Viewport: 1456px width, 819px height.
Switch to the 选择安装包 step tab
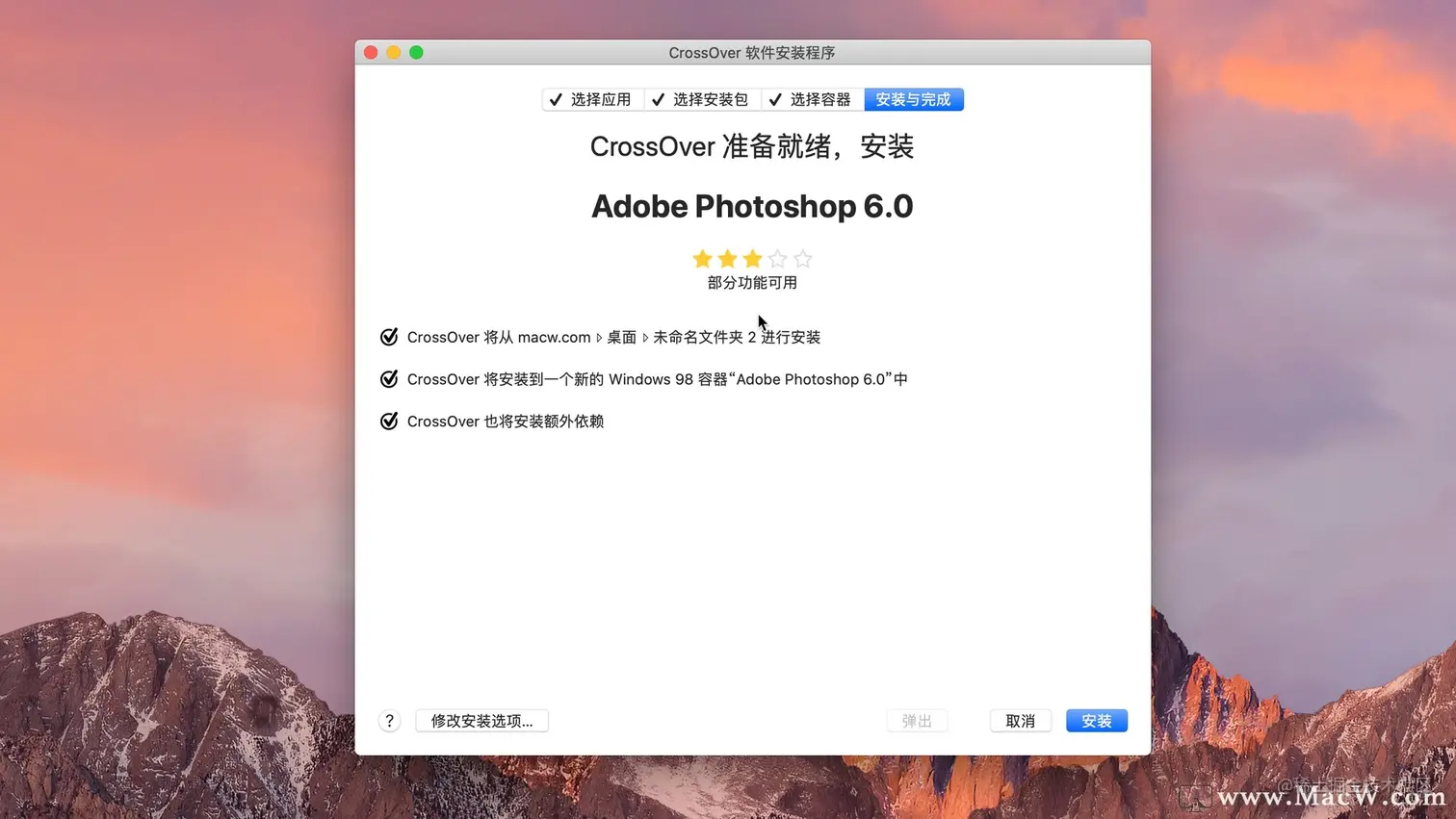(x=702, y=99)
